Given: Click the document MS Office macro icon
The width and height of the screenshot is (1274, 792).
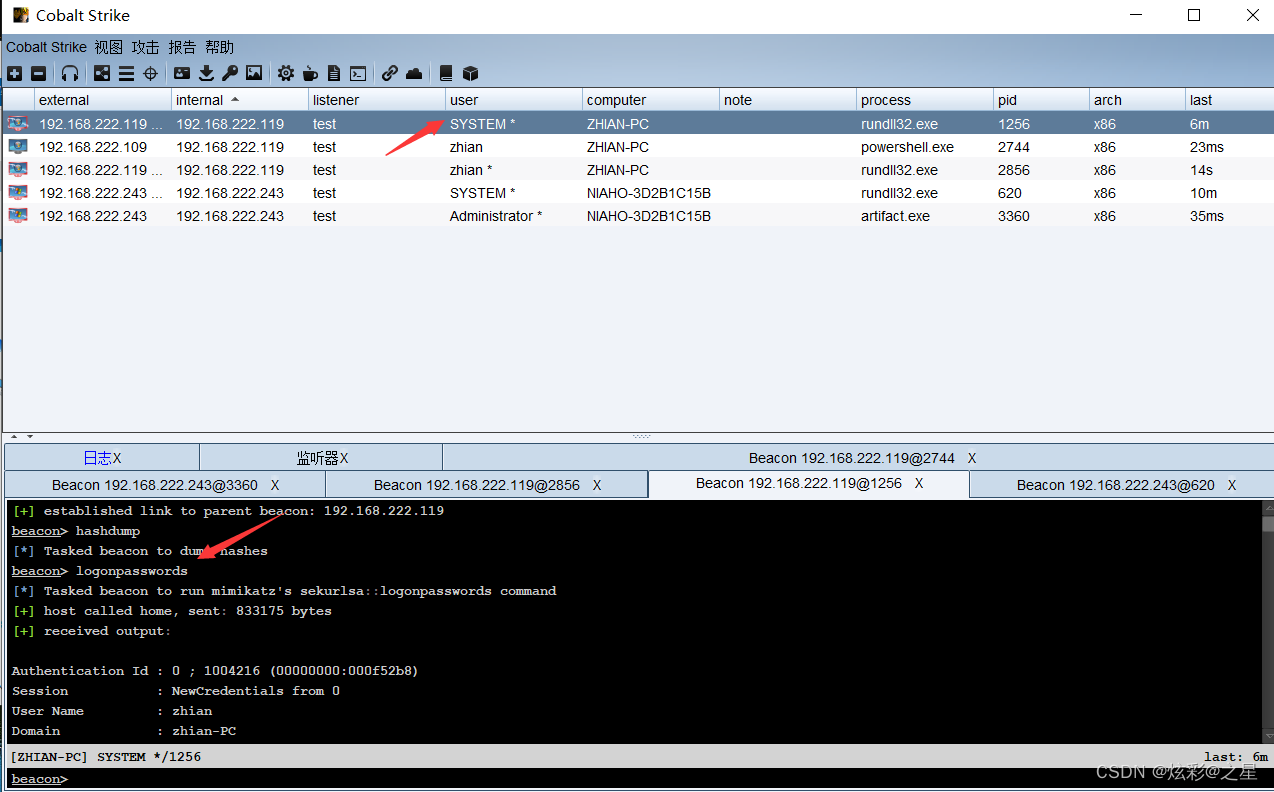Looking at the screenshot, I should 334,73.
